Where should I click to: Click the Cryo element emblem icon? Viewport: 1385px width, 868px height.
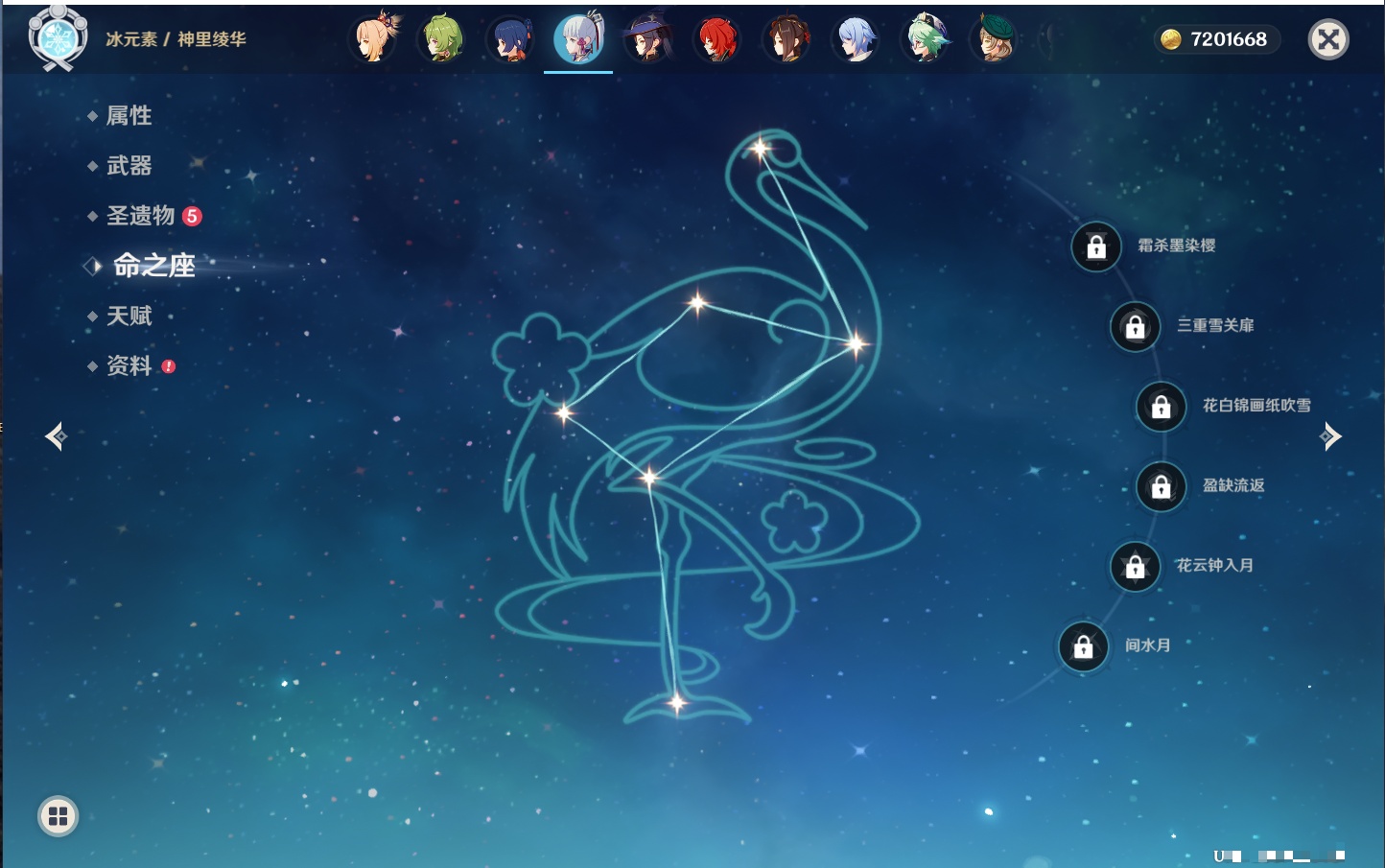click(x=58, y=38)
